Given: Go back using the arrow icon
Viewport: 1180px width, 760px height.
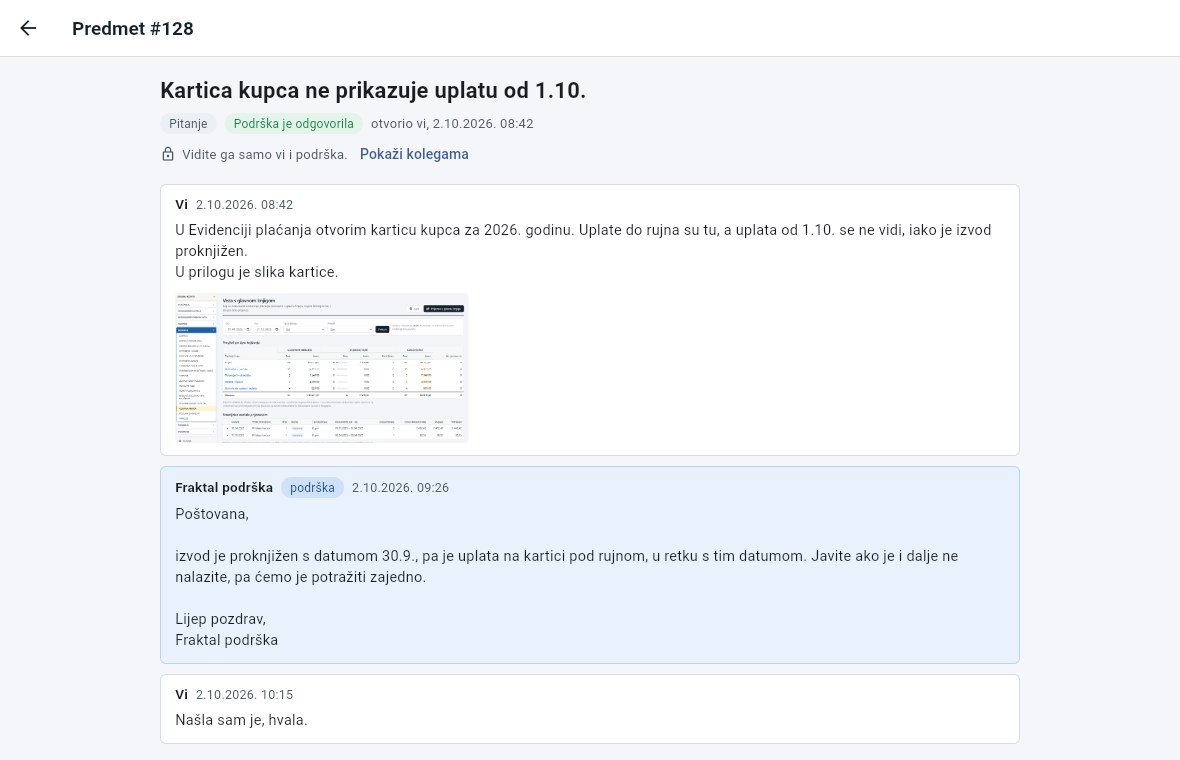Looking at the screenshot, I should [x=28, y=29].
